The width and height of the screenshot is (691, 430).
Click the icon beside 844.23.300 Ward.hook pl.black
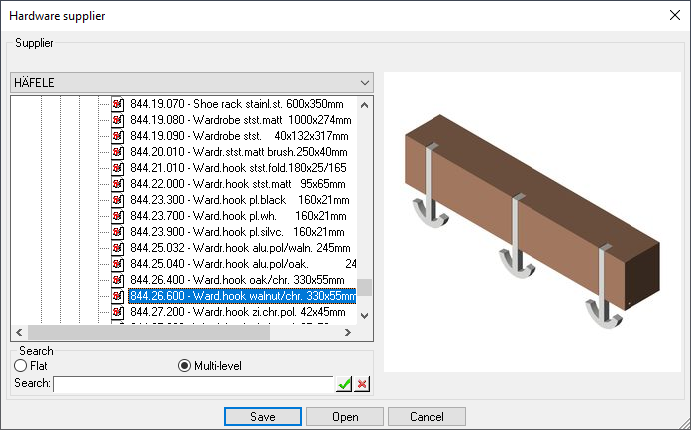coord(116,200)
